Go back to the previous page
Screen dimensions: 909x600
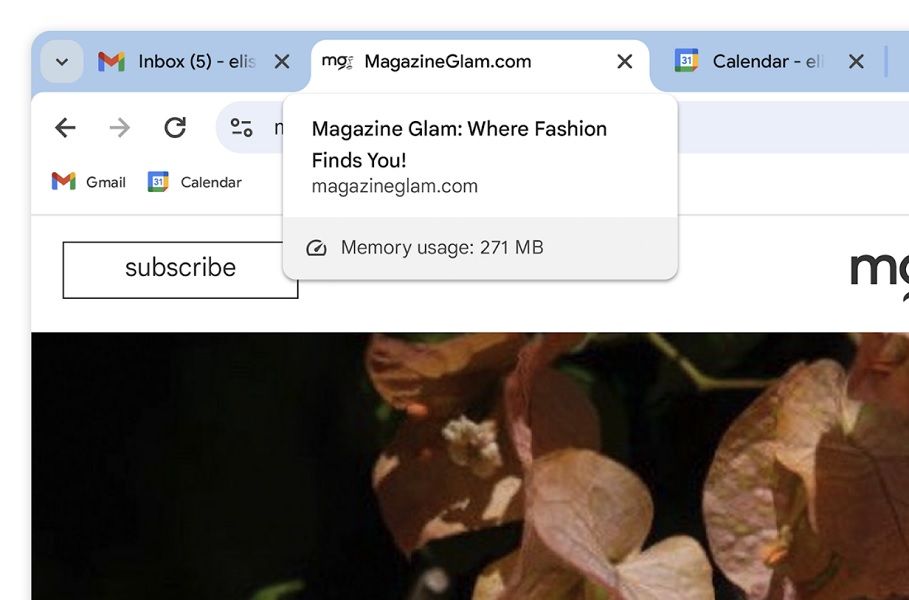pos(65,128)
